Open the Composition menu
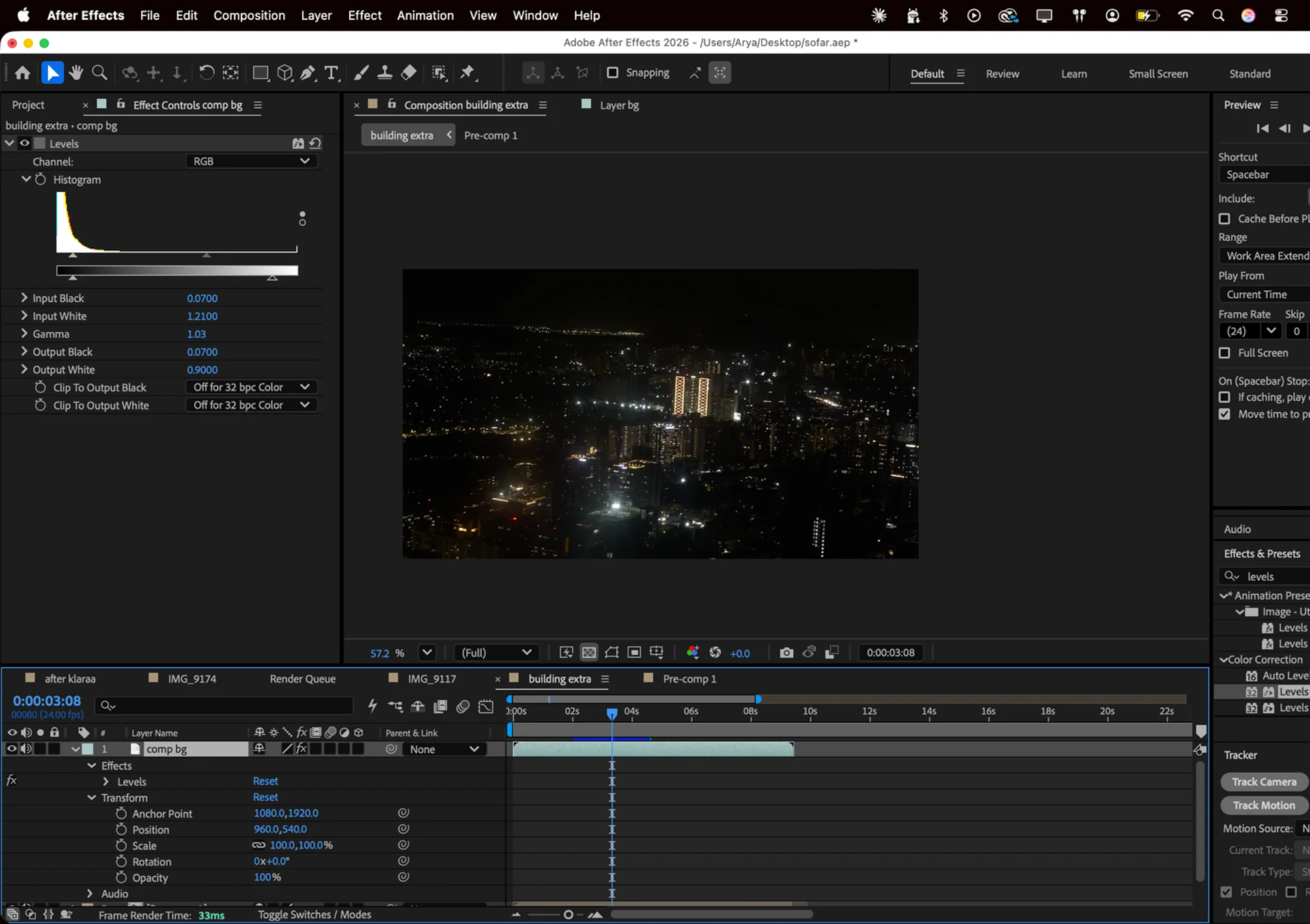1310x924 pixels. pyautogui.click(x=249, y=15)
